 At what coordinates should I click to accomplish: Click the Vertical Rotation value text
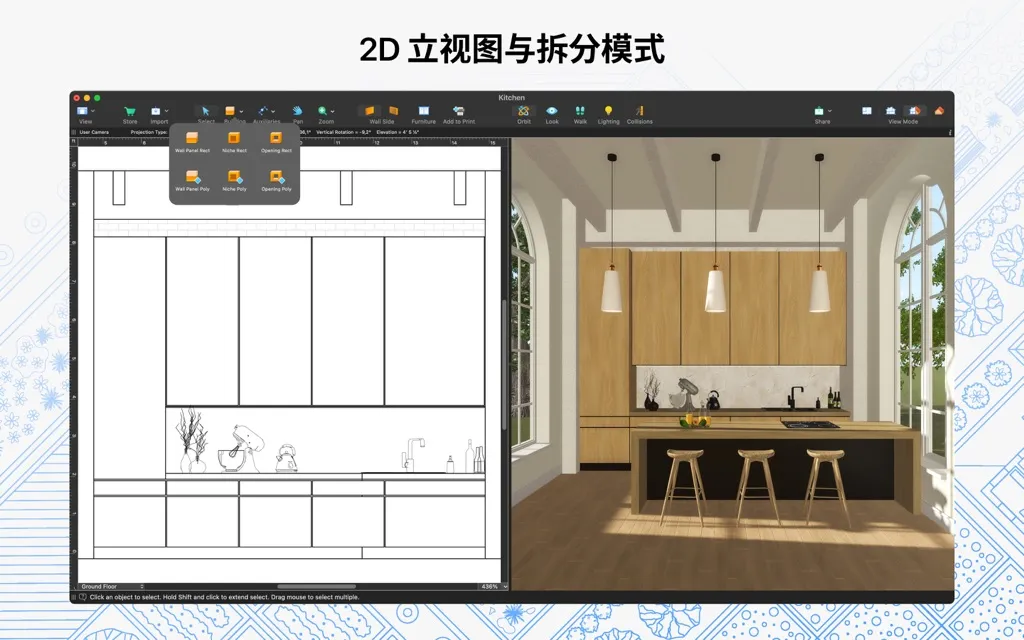tap(343, 132)
